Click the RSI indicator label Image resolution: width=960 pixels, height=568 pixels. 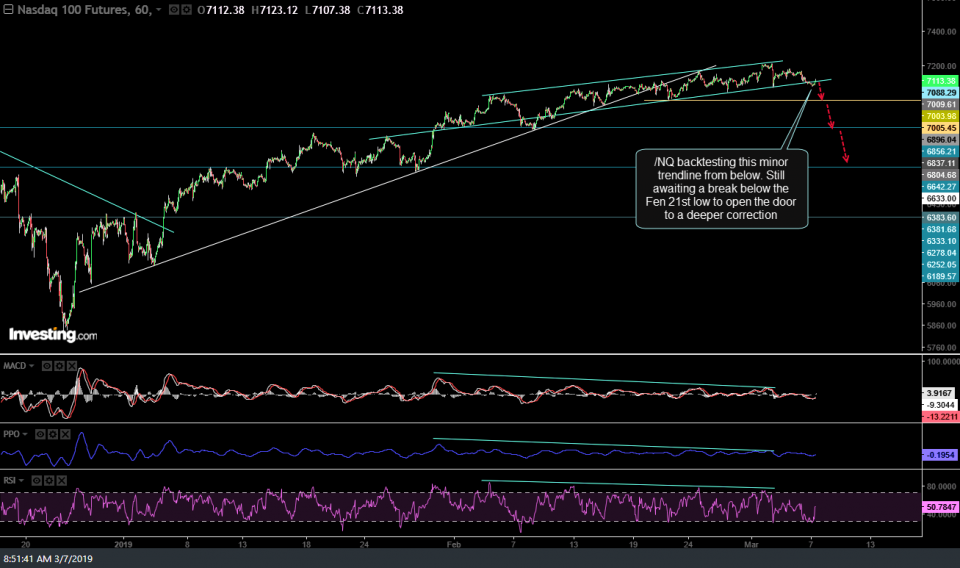10,480
